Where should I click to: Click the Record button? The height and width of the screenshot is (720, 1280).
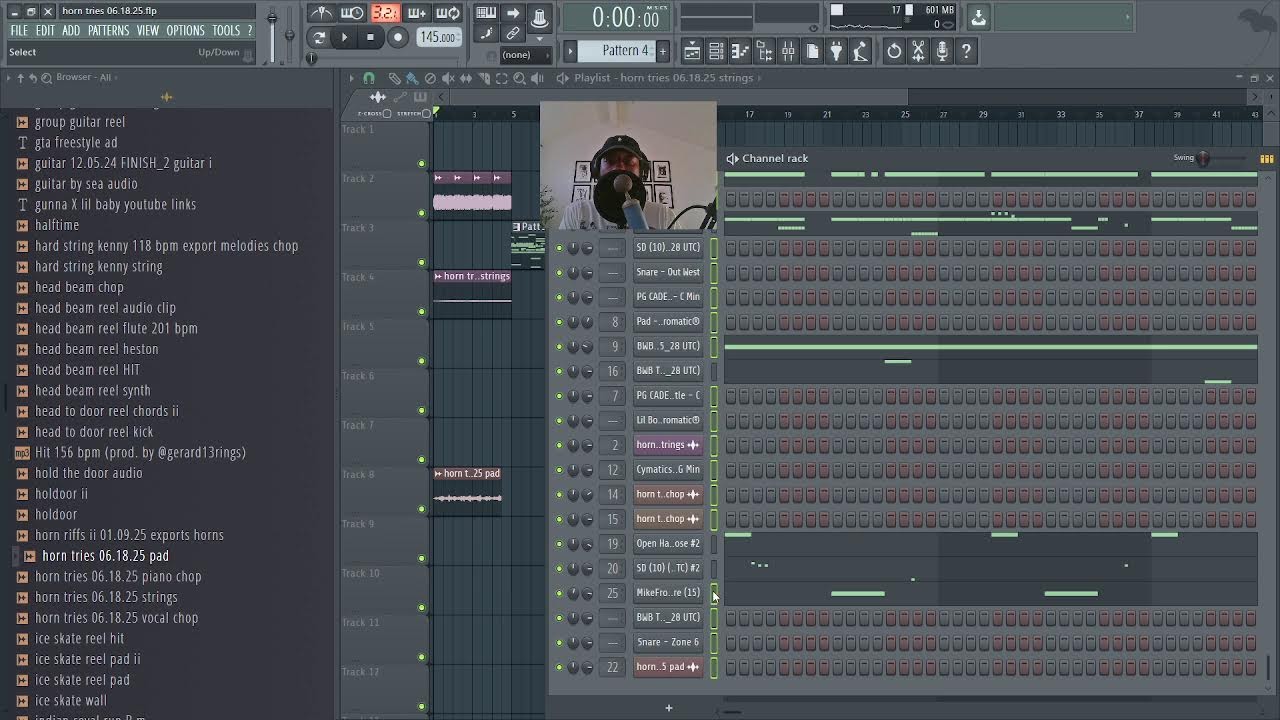pos(397,37)
